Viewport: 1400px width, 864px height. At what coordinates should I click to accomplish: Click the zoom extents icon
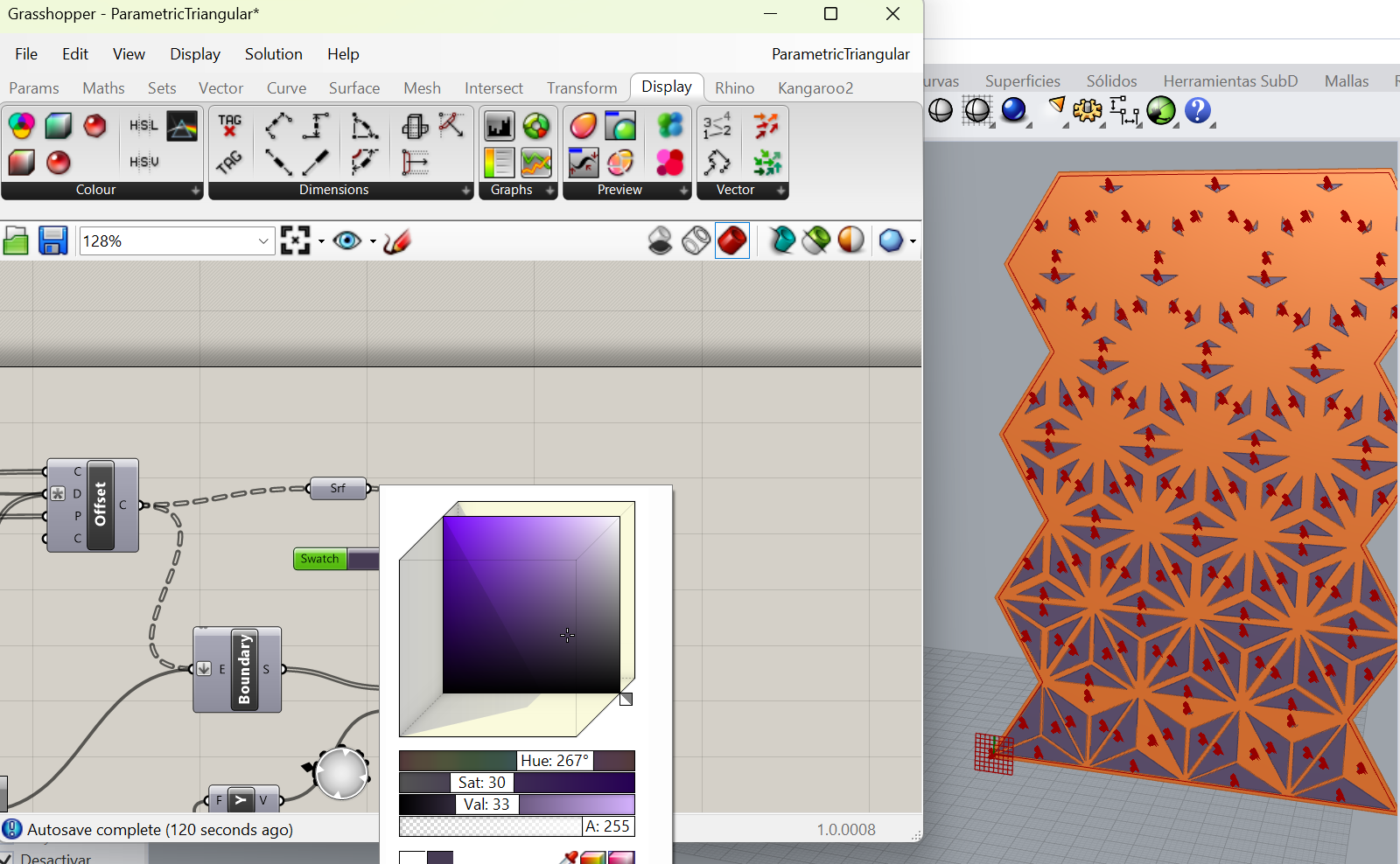[x=296, y=240]
